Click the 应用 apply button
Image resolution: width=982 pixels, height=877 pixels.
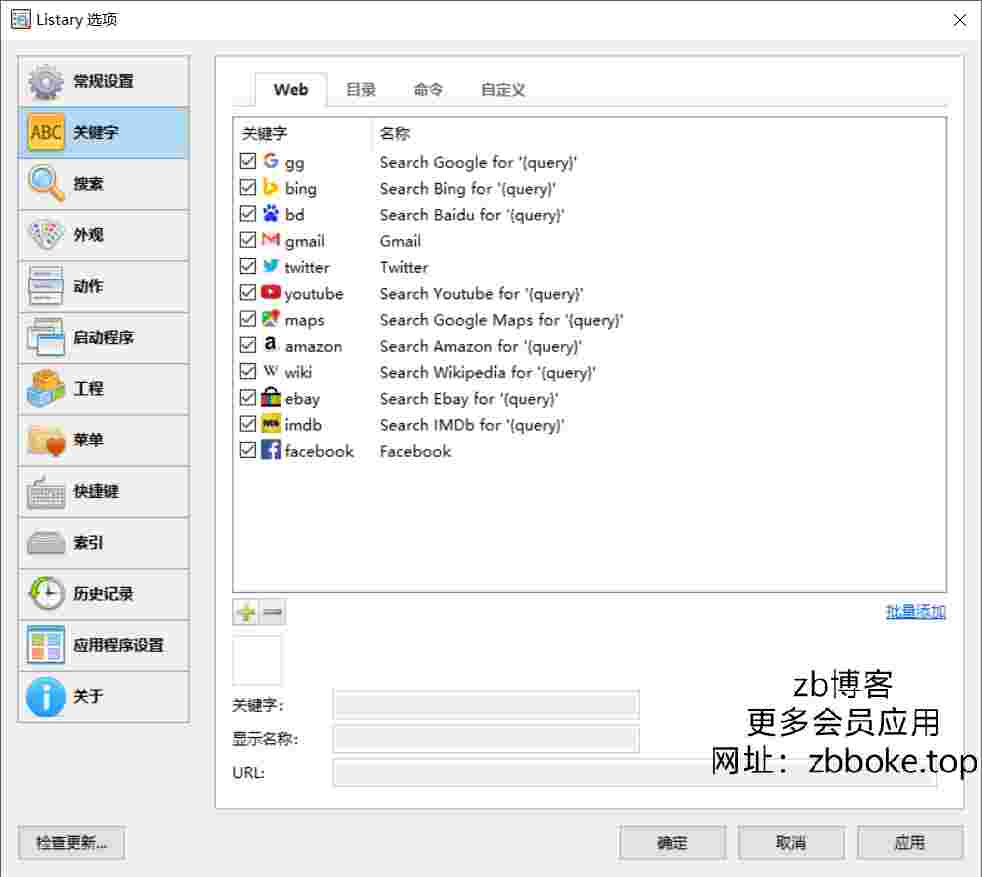coord(909,843)
